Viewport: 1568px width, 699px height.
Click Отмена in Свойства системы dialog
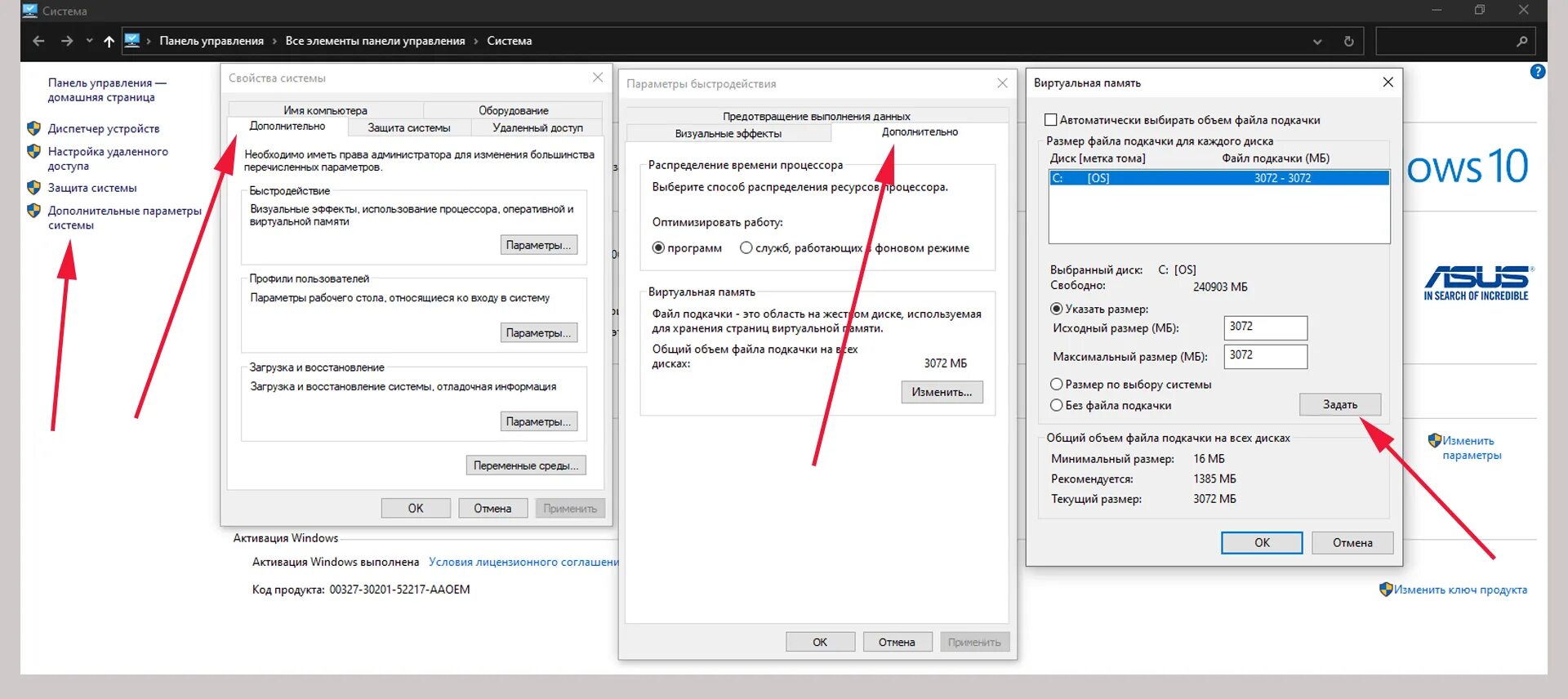pos(492,508)
